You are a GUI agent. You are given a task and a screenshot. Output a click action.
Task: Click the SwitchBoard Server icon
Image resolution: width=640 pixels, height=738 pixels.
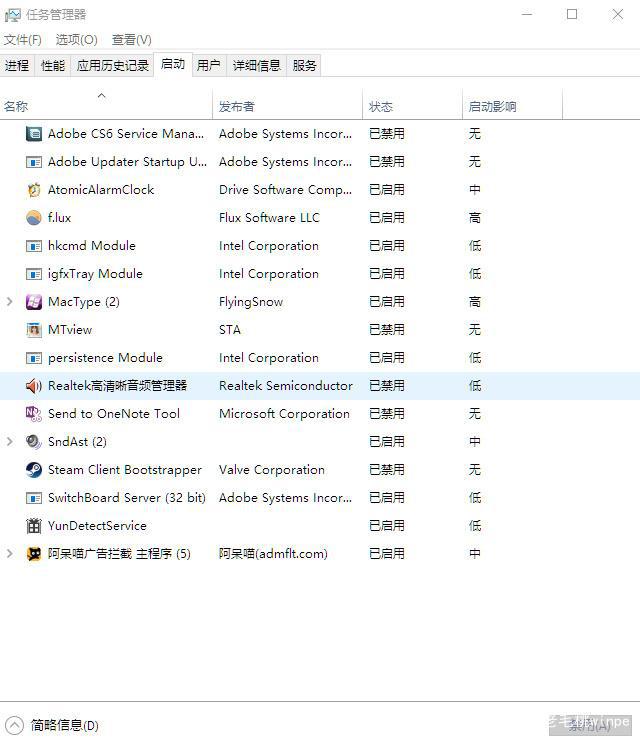(x=34, y=498)
